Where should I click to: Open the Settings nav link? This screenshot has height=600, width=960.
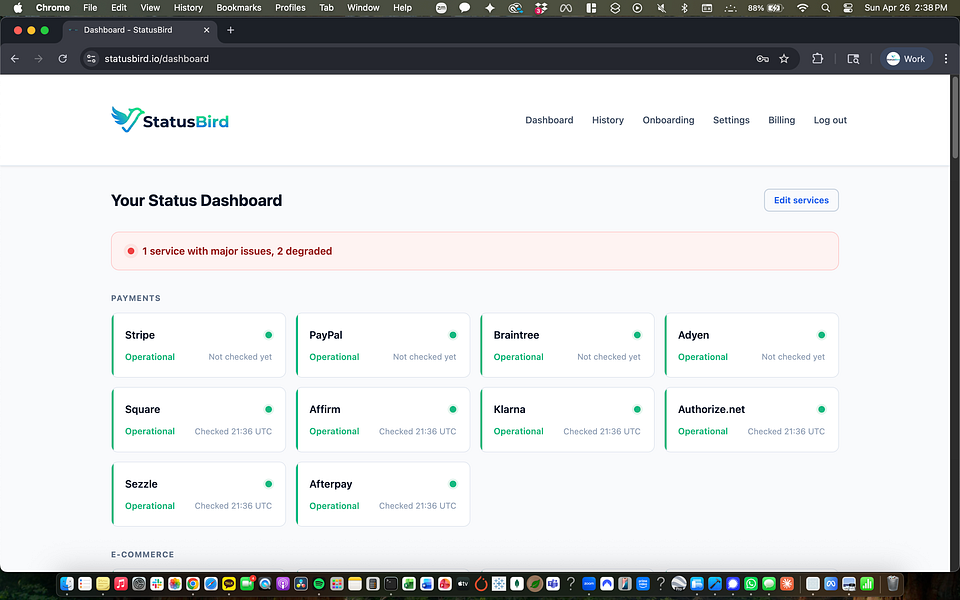[x=731, y=120]
